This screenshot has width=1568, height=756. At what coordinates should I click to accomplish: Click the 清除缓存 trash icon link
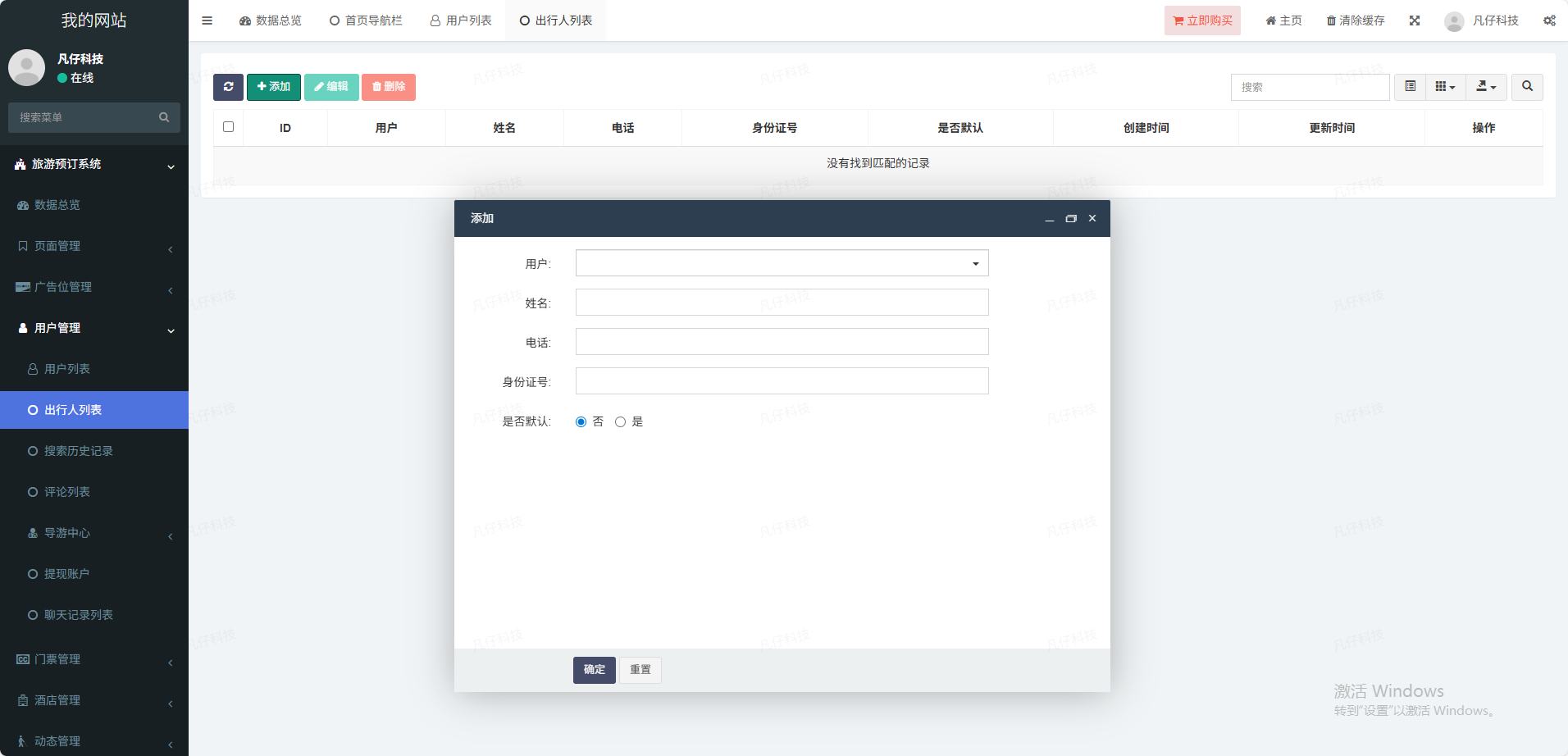pyautogui.click(x=1356, y=20)
